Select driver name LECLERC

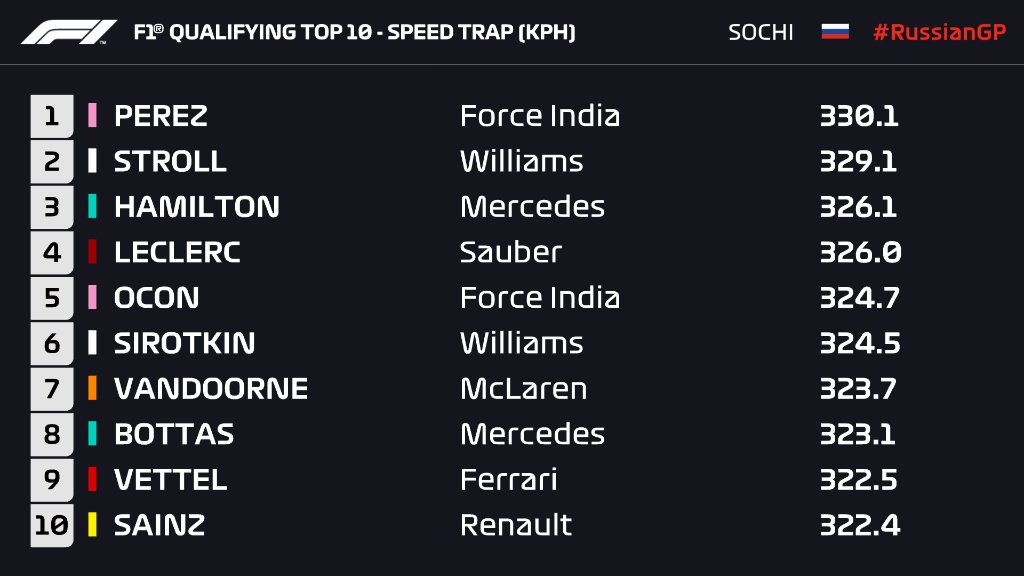tap(177, 252)
